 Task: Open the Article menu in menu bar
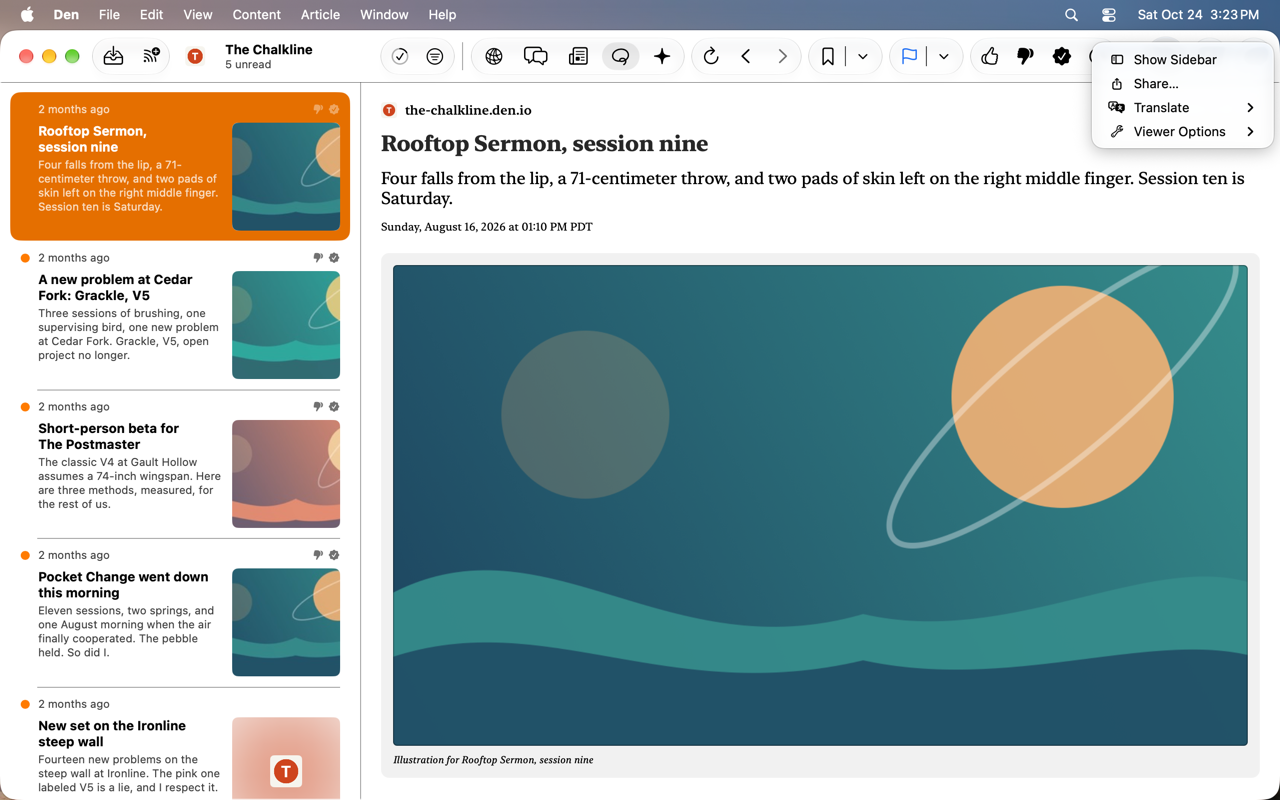coord(320,15)
